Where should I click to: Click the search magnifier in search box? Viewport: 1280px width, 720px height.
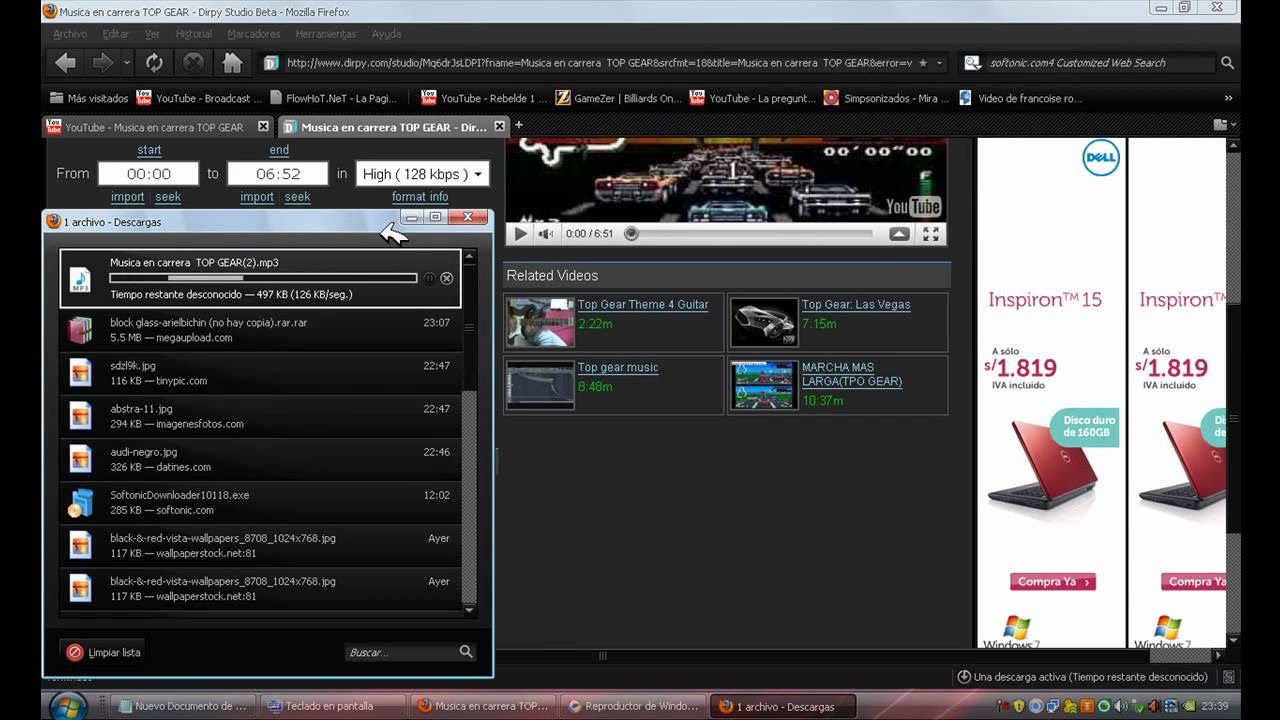1227,63
